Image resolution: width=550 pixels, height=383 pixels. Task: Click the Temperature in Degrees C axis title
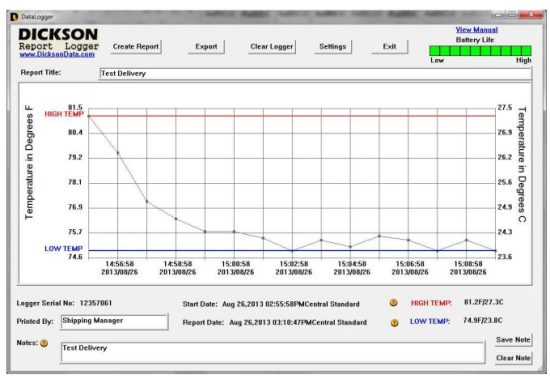pyautogui.click(x=522, y=164)
